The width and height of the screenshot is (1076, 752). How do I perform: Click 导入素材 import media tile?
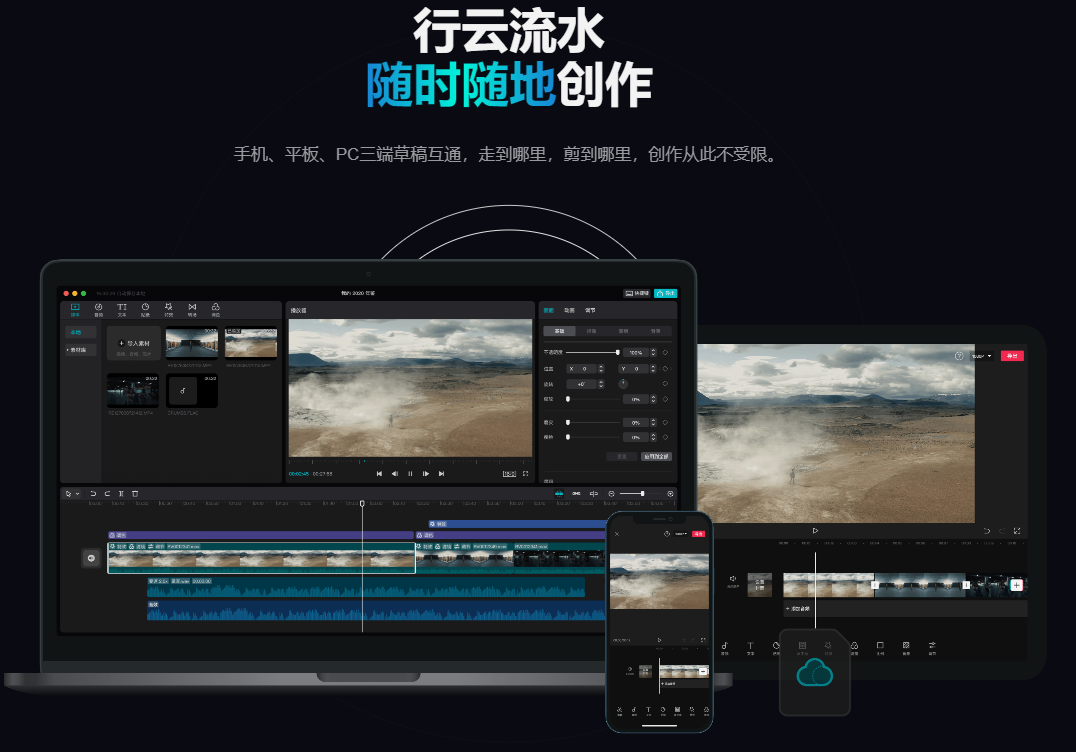pos(134,343)
